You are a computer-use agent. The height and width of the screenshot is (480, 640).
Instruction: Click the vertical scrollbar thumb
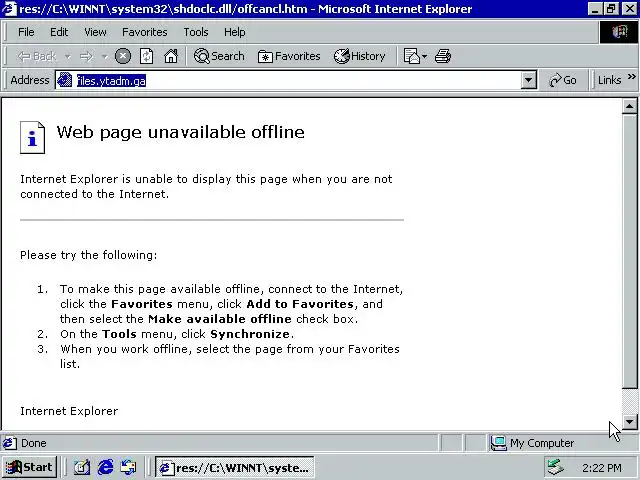[x=629, y=251]
